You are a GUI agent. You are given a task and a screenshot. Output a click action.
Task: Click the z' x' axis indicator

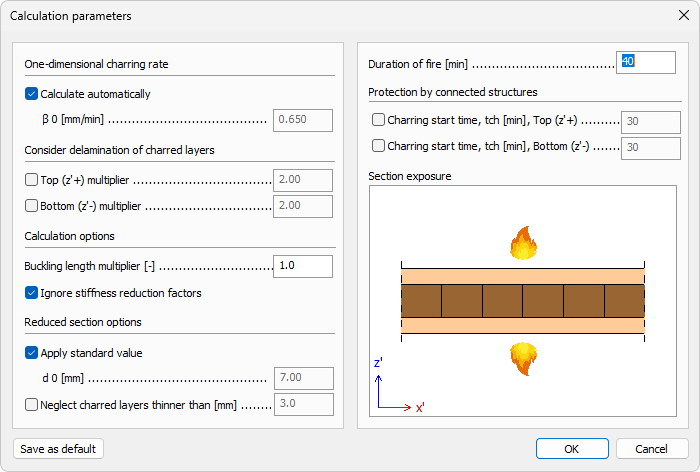coord(399,387)
